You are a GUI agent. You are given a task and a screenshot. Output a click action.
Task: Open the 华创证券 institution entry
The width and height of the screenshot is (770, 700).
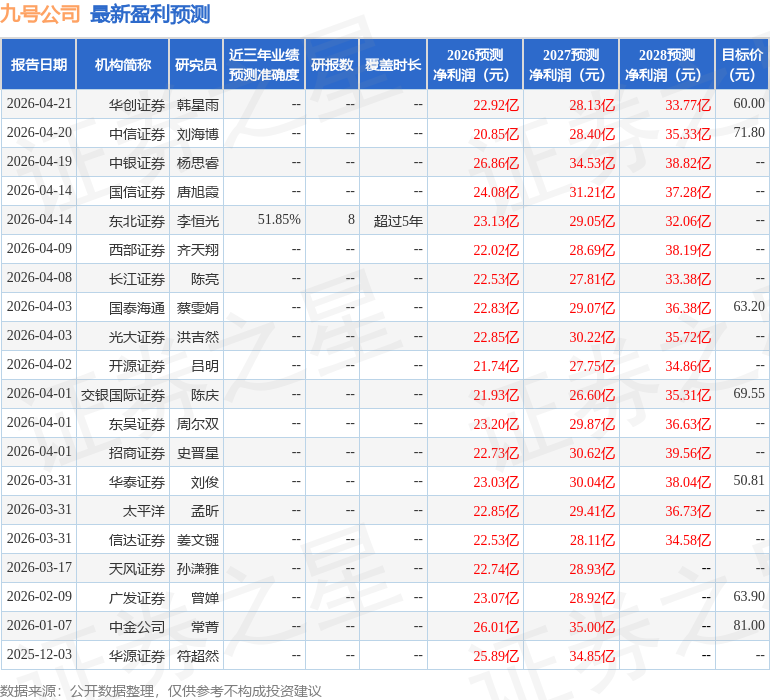click(x=137, y=105)
